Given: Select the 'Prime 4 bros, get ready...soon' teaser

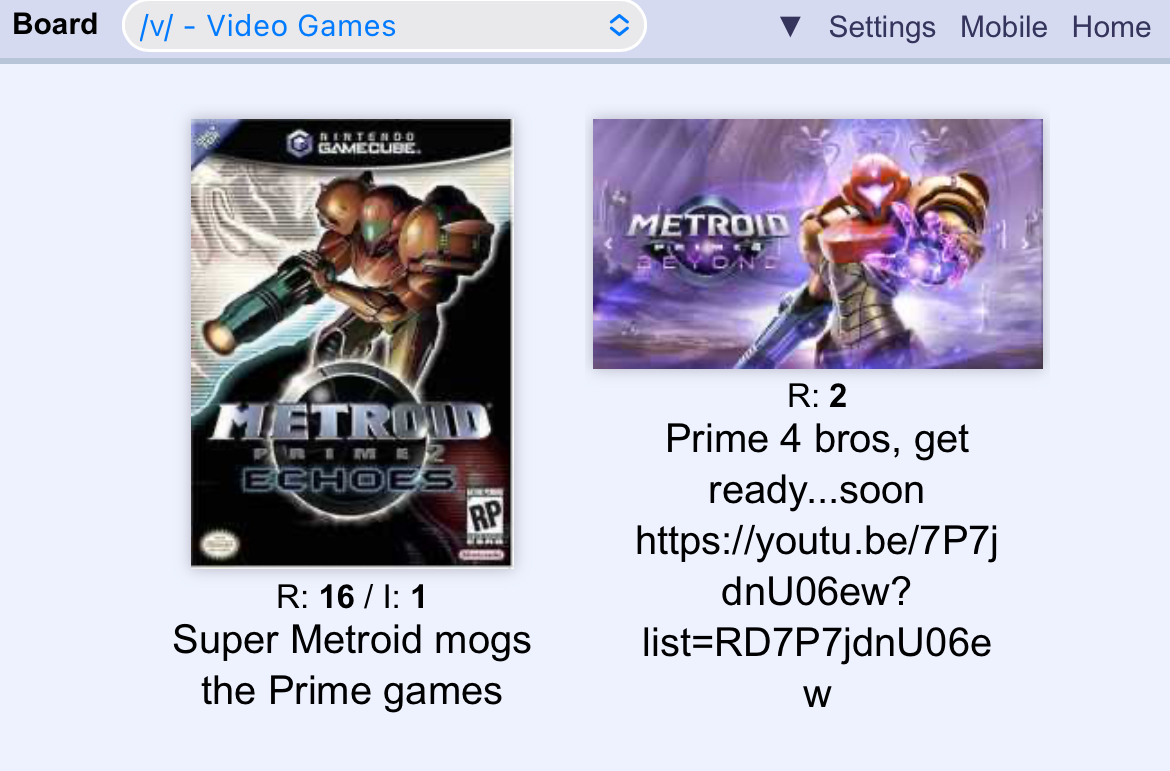Looking at the screenshot, I should [x=817, y=464].
